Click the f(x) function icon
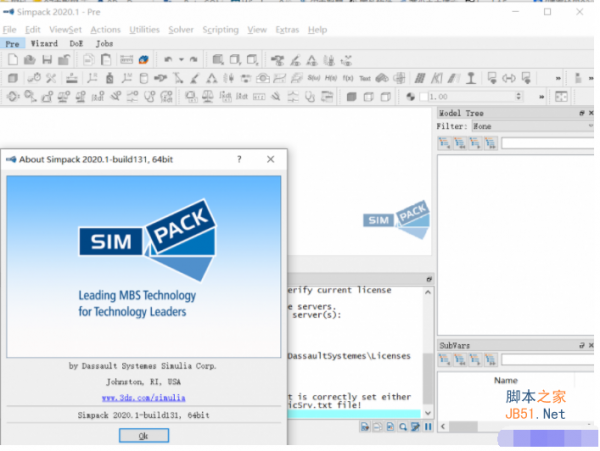 (x=347, y=78)
